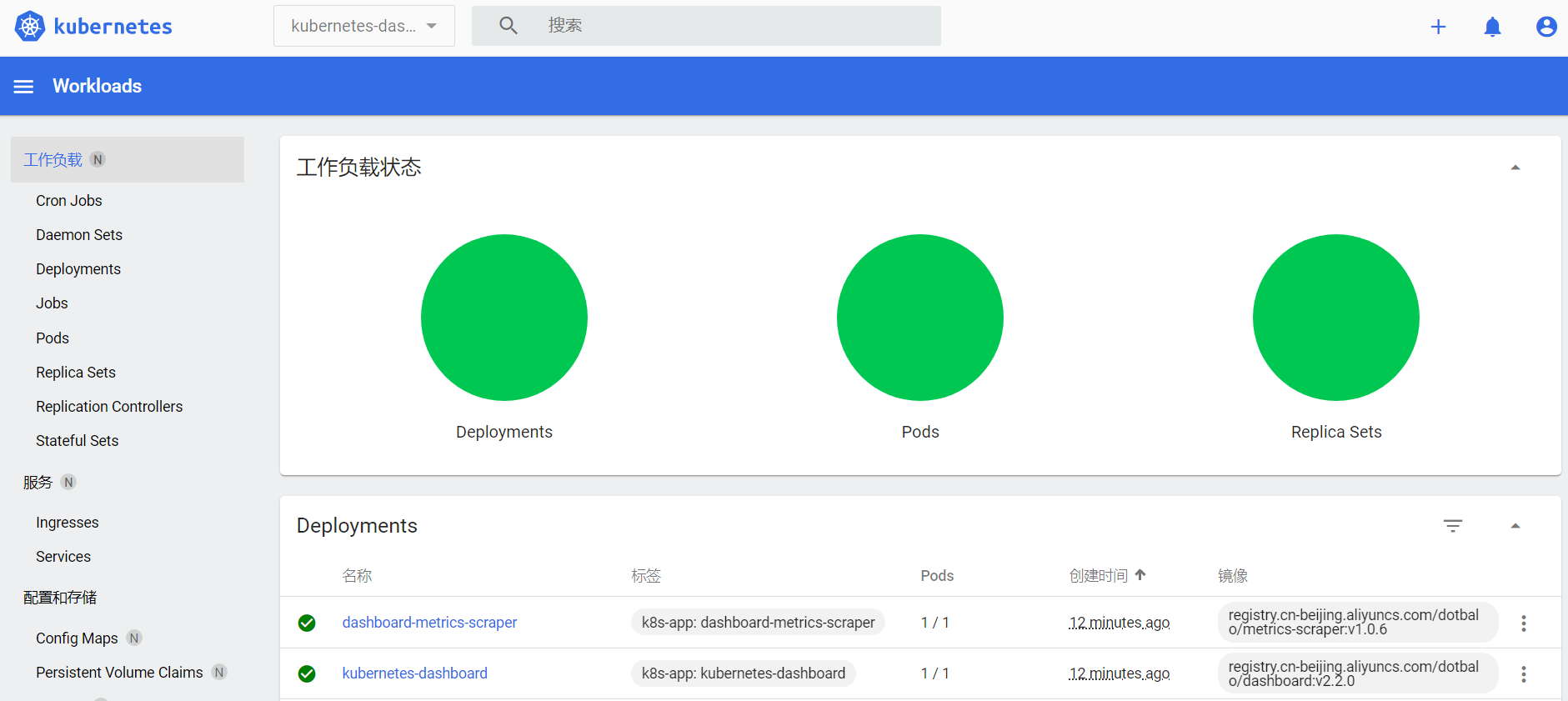Open Replica Sets in the sidebar
Screen dimensions: 1568x701
pos(76,373)
